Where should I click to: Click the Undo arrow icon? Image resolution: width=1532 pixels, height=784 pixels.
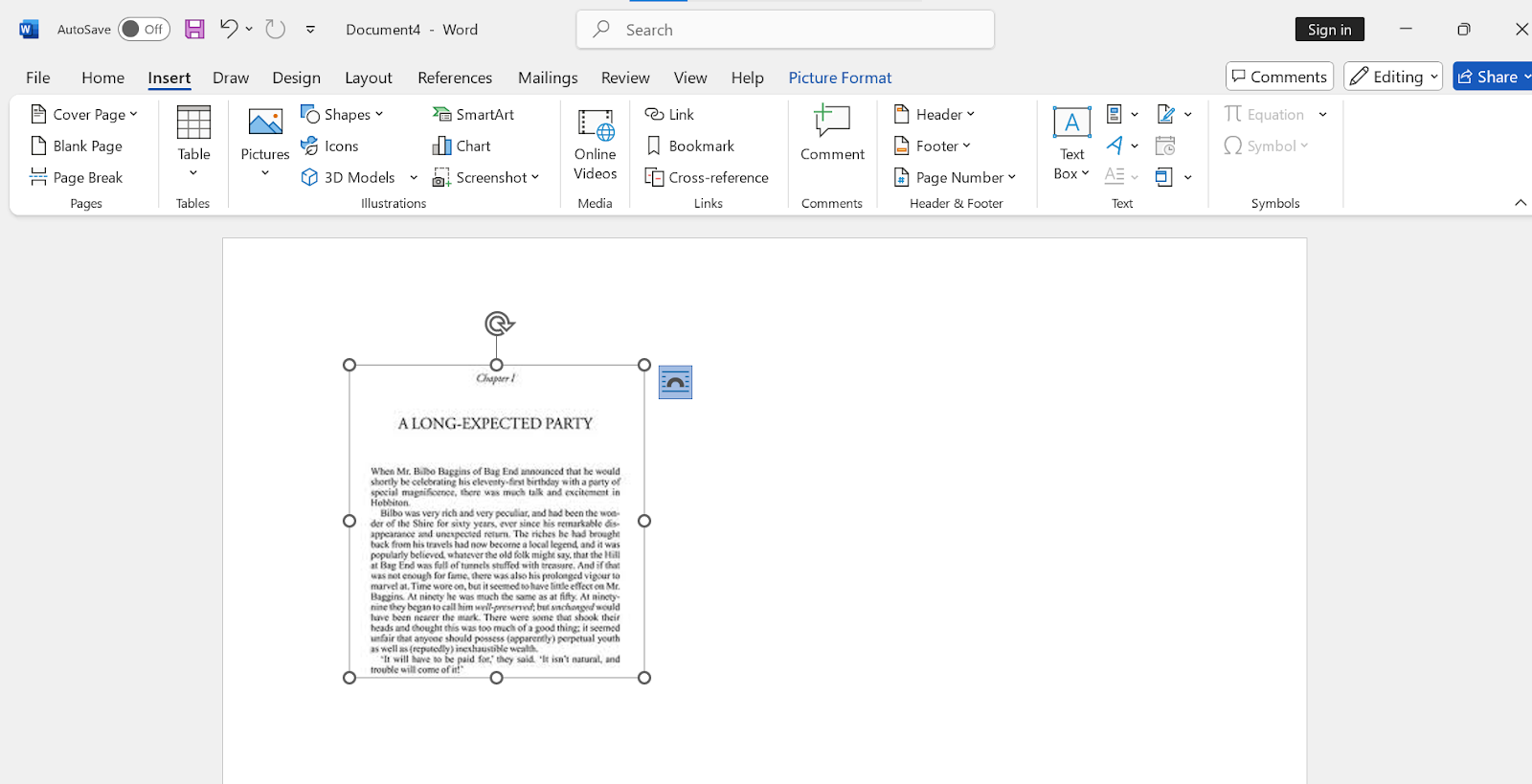pyautogui.click(x=228, y=29)
